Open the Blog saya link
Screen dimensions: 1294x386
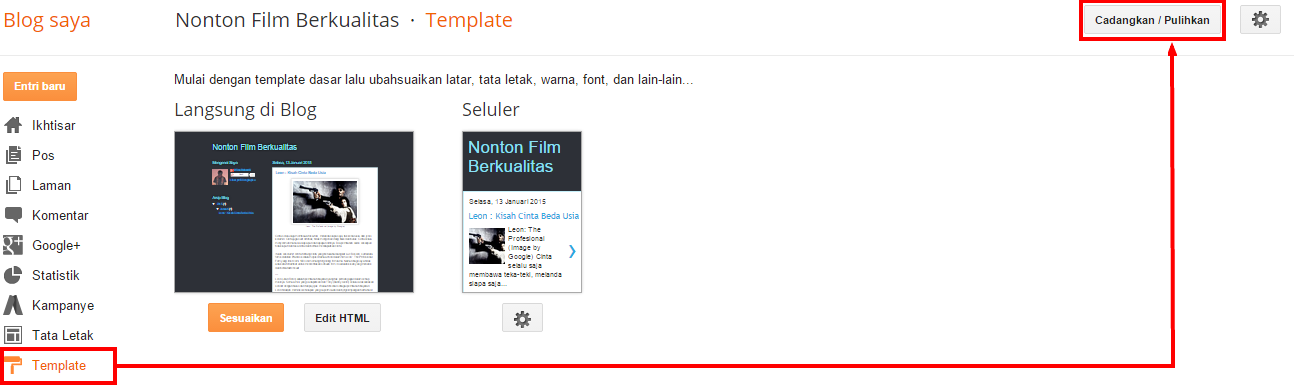[47, 20]
